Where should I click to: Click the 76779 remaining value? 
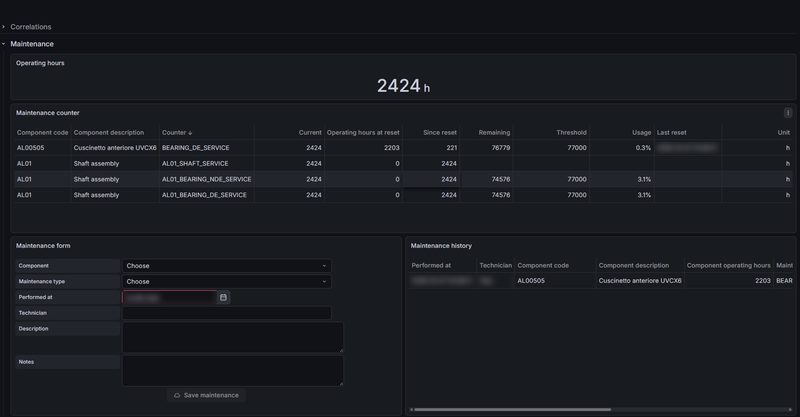point(501,148)
